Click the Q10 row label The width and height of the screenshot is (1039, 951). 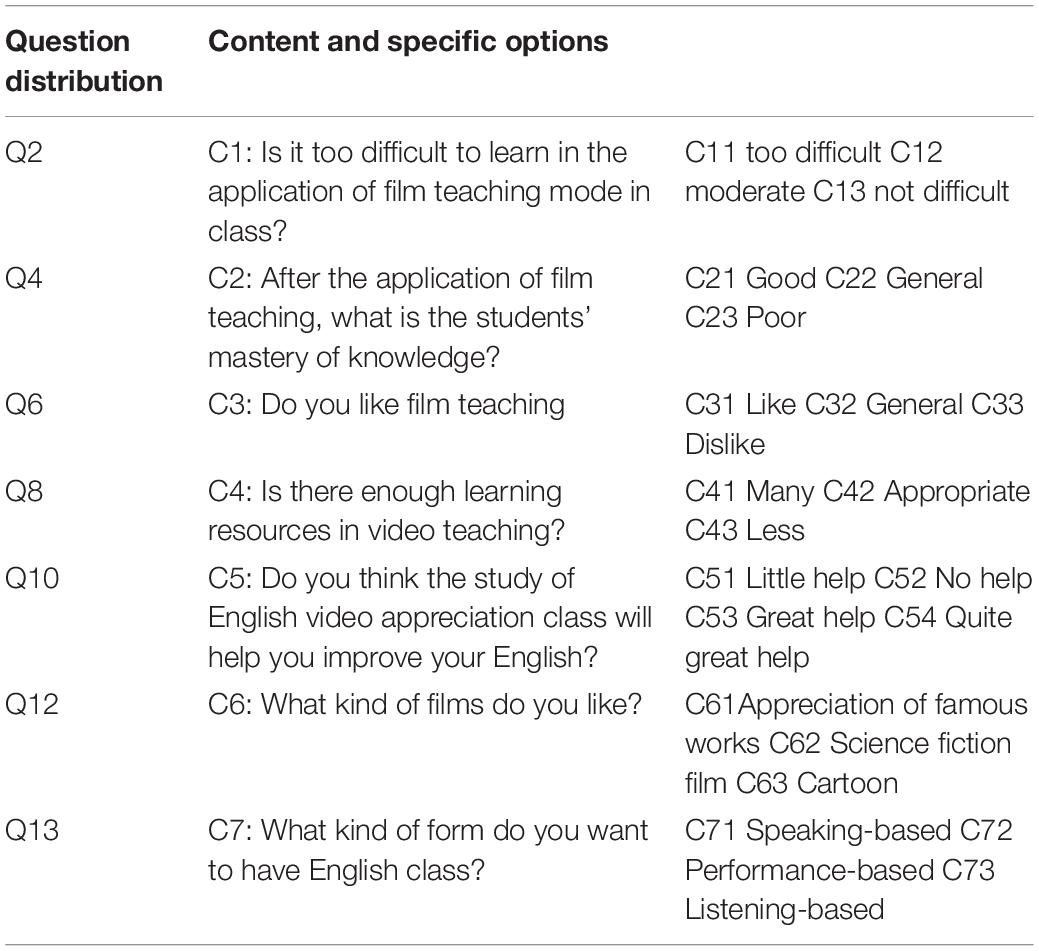[x=32, y=579]
